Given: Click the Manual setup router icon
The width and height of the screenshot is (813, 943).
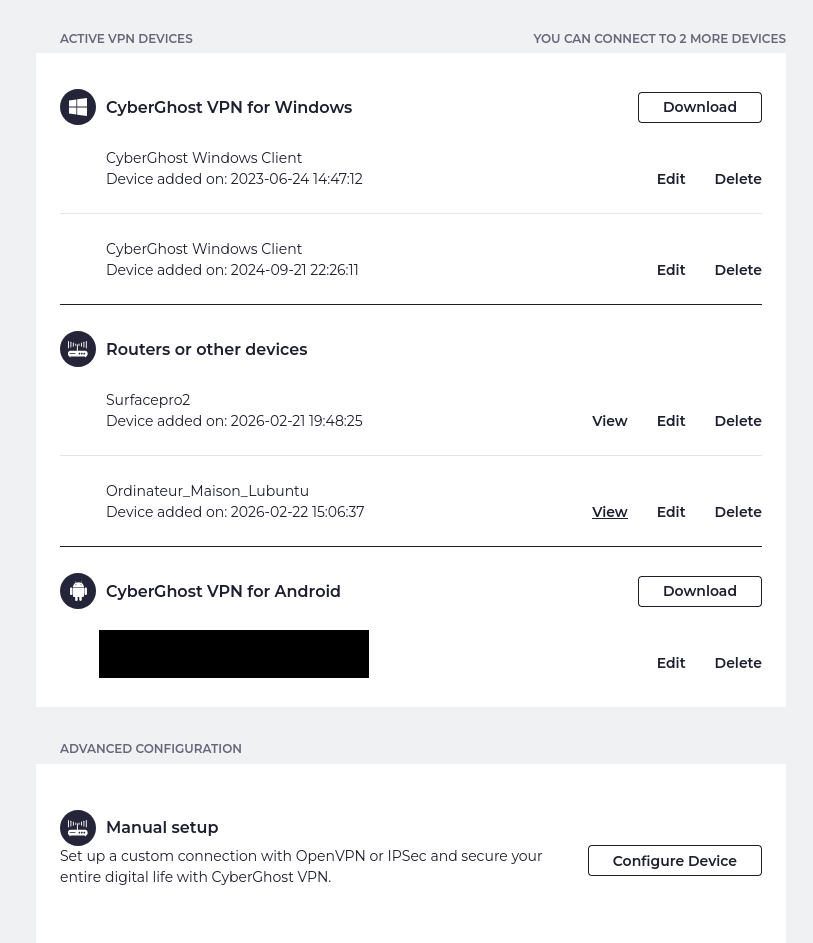Looking at the screenshot, I should pos(78,828).
